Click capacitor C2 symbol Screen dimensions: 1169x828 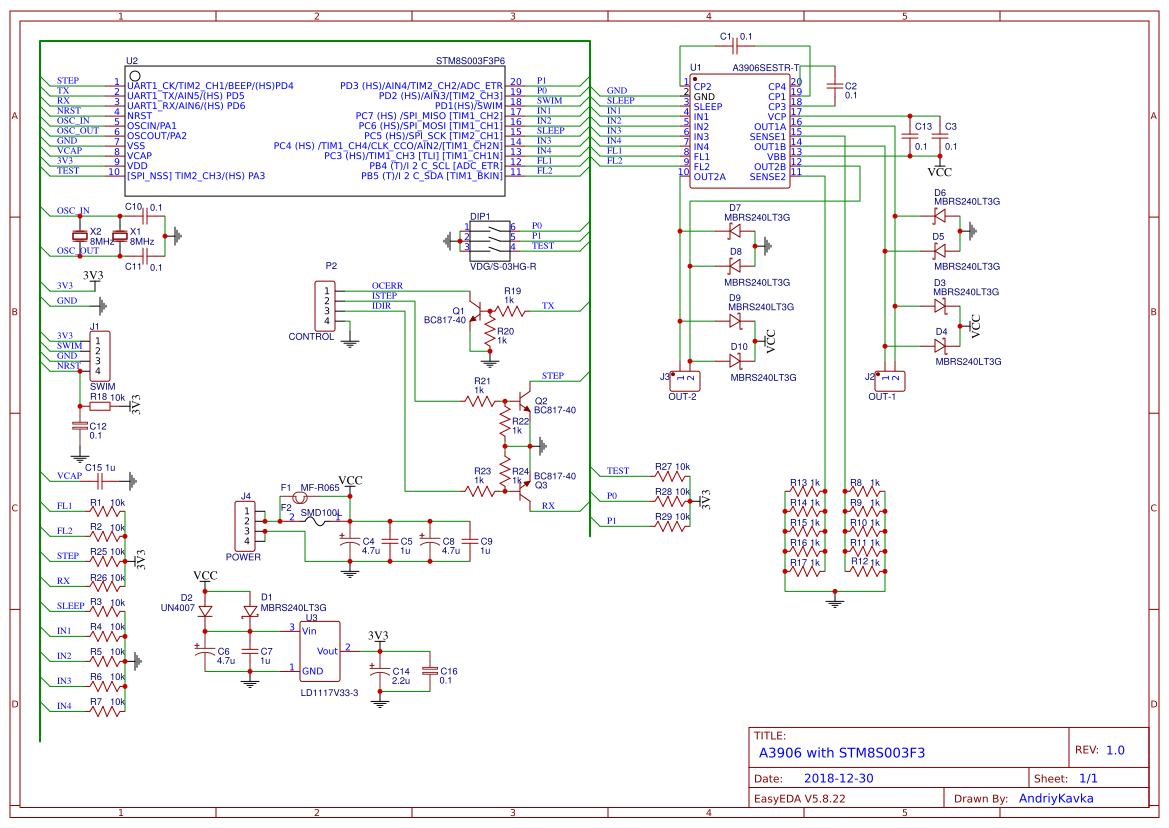pos(835,86)
